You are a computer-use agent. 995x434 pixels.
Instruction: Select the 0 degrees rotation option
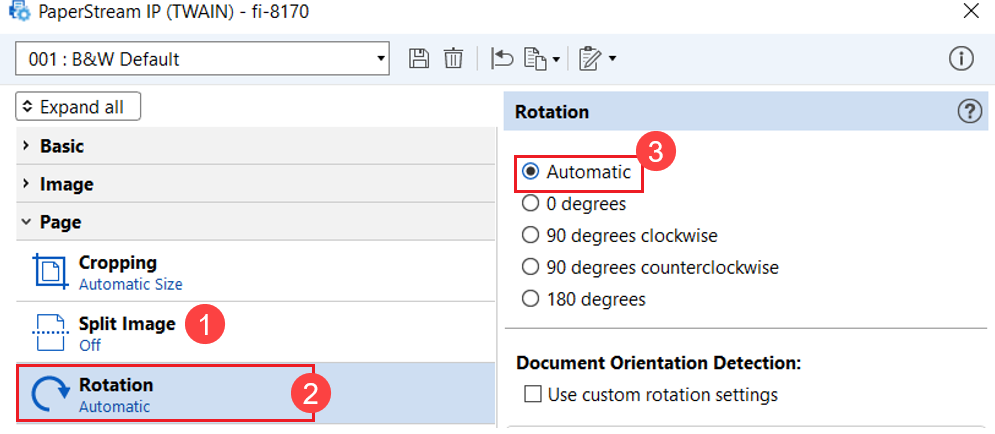[531, 204]
